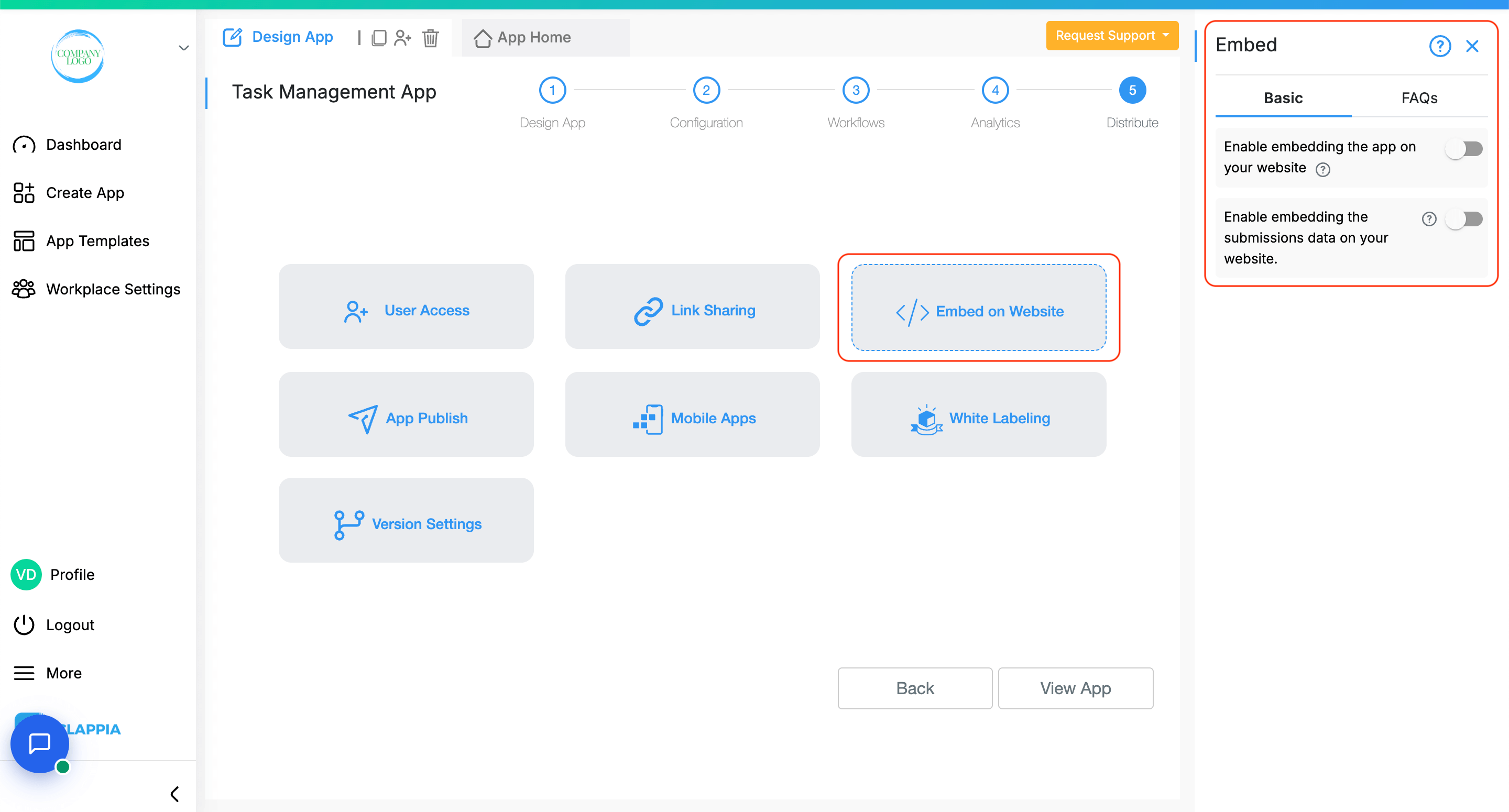Close the Embed panel
This screenshot has width=1509, height=812.
[1472, 46]
